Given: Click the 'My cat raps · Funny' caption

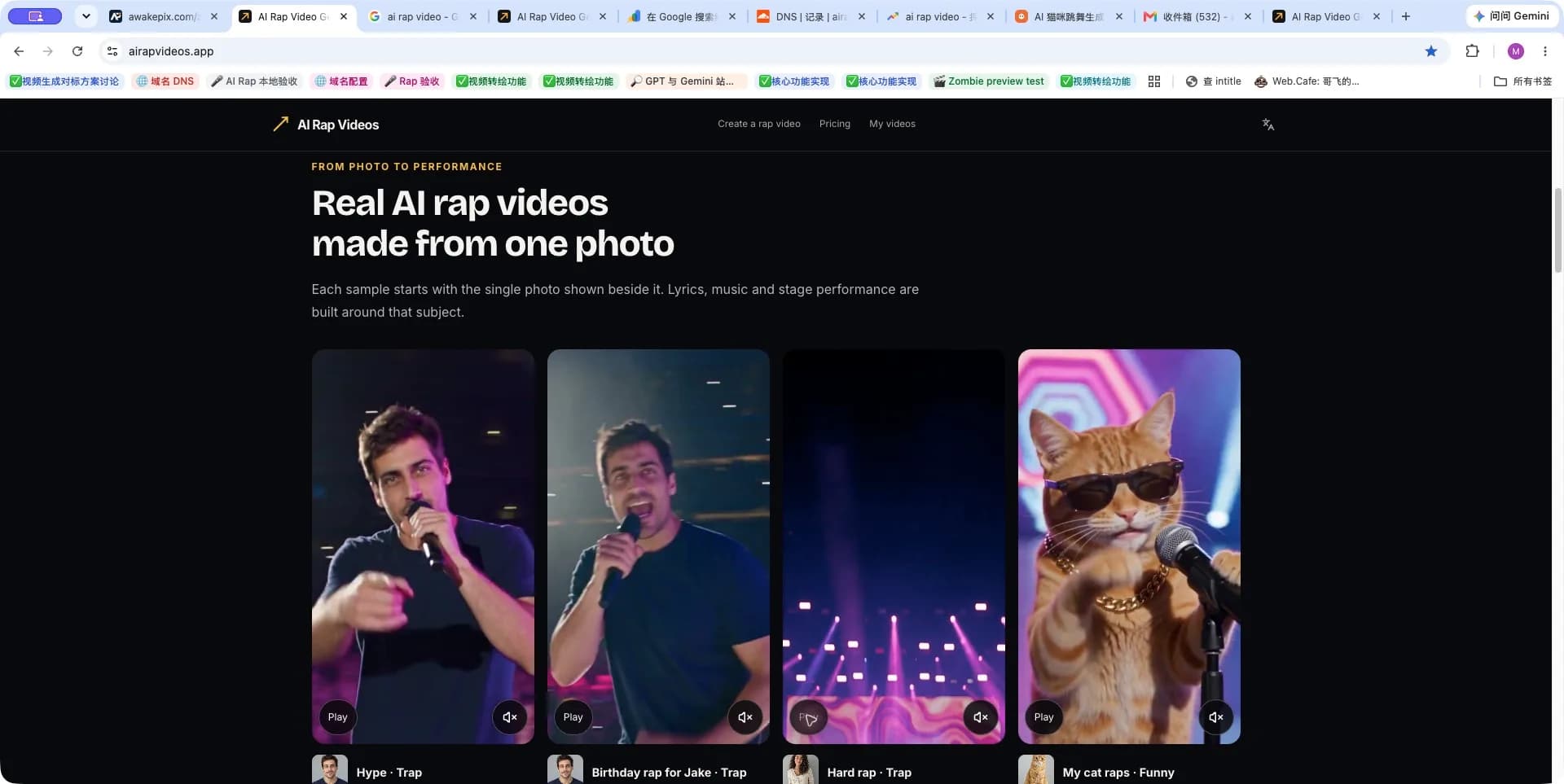Looking at the screenshot, I should [x=1118, y=773].
